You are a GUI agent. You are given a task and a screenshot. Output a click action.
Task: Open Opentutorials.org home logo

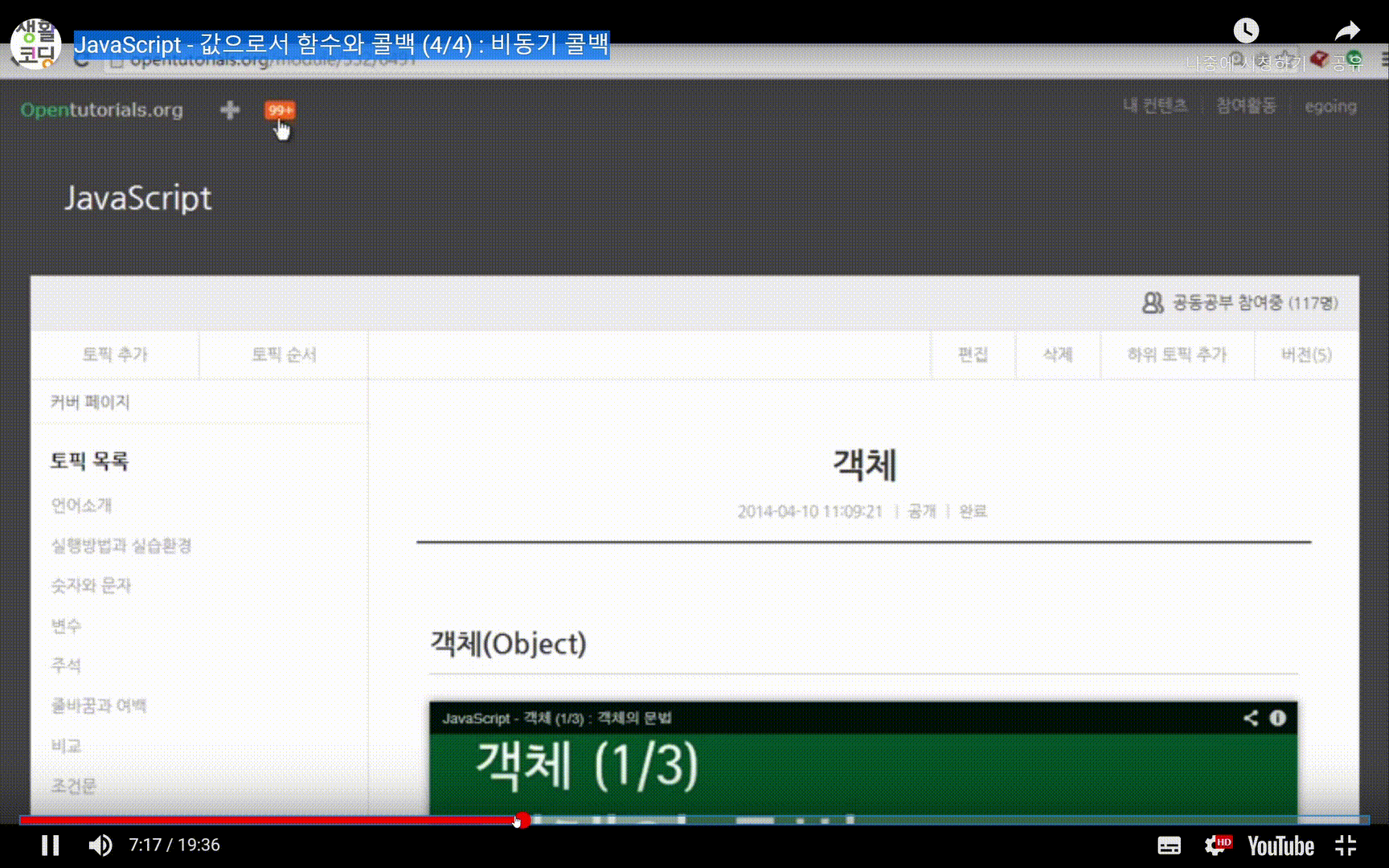(x=102, y=110)
